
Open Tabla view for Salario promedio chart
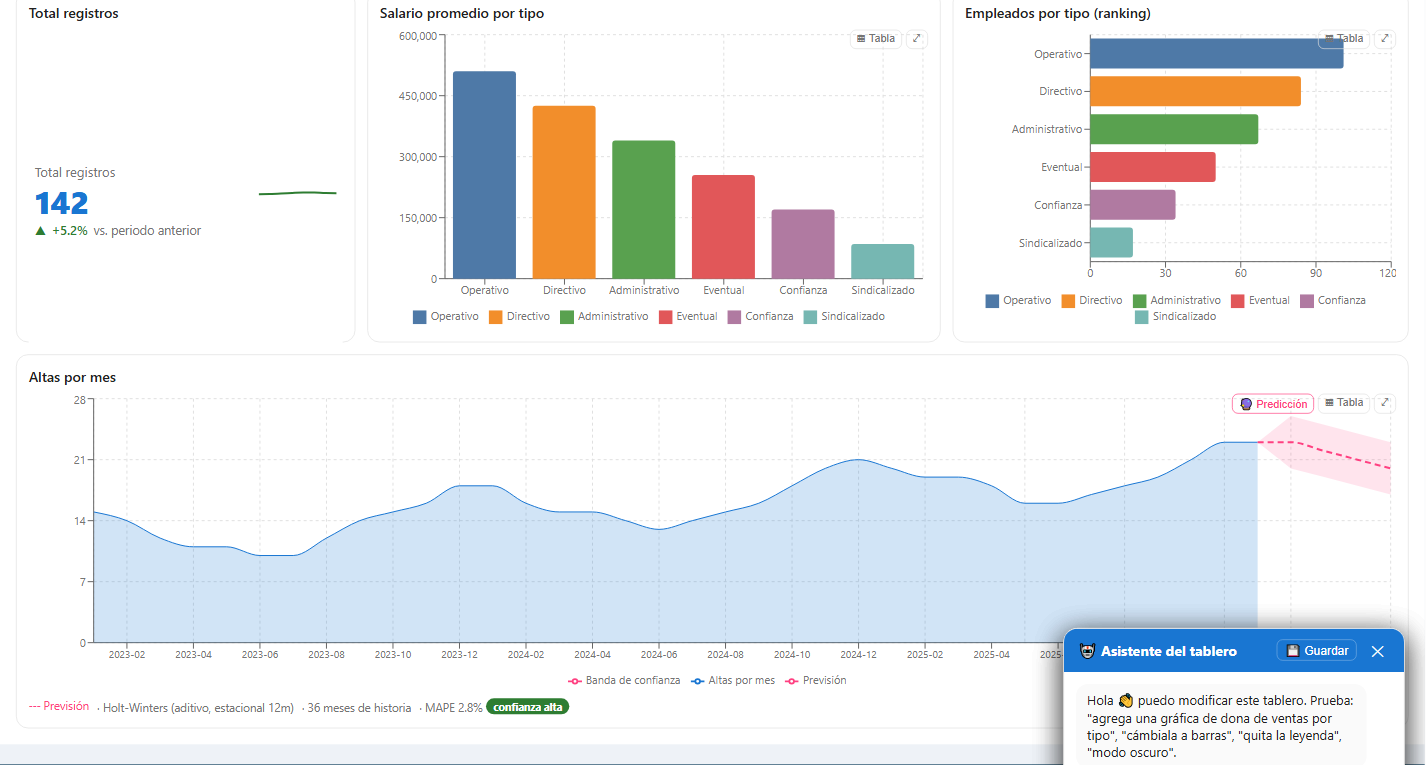coord(876,39)
